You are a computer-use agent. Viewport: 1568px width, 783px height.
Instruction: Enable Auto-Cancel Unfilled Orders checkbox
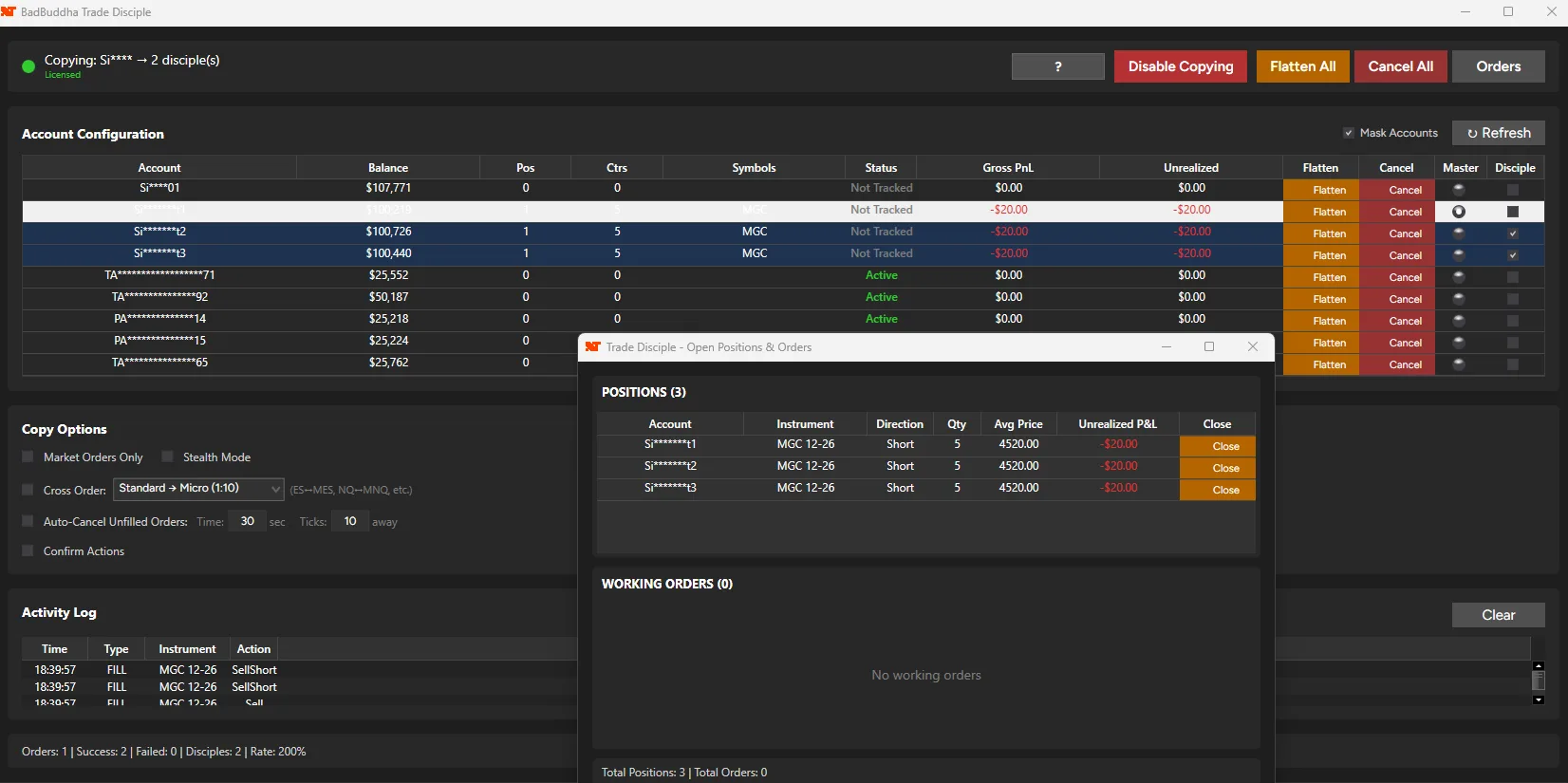click(28, 521)
